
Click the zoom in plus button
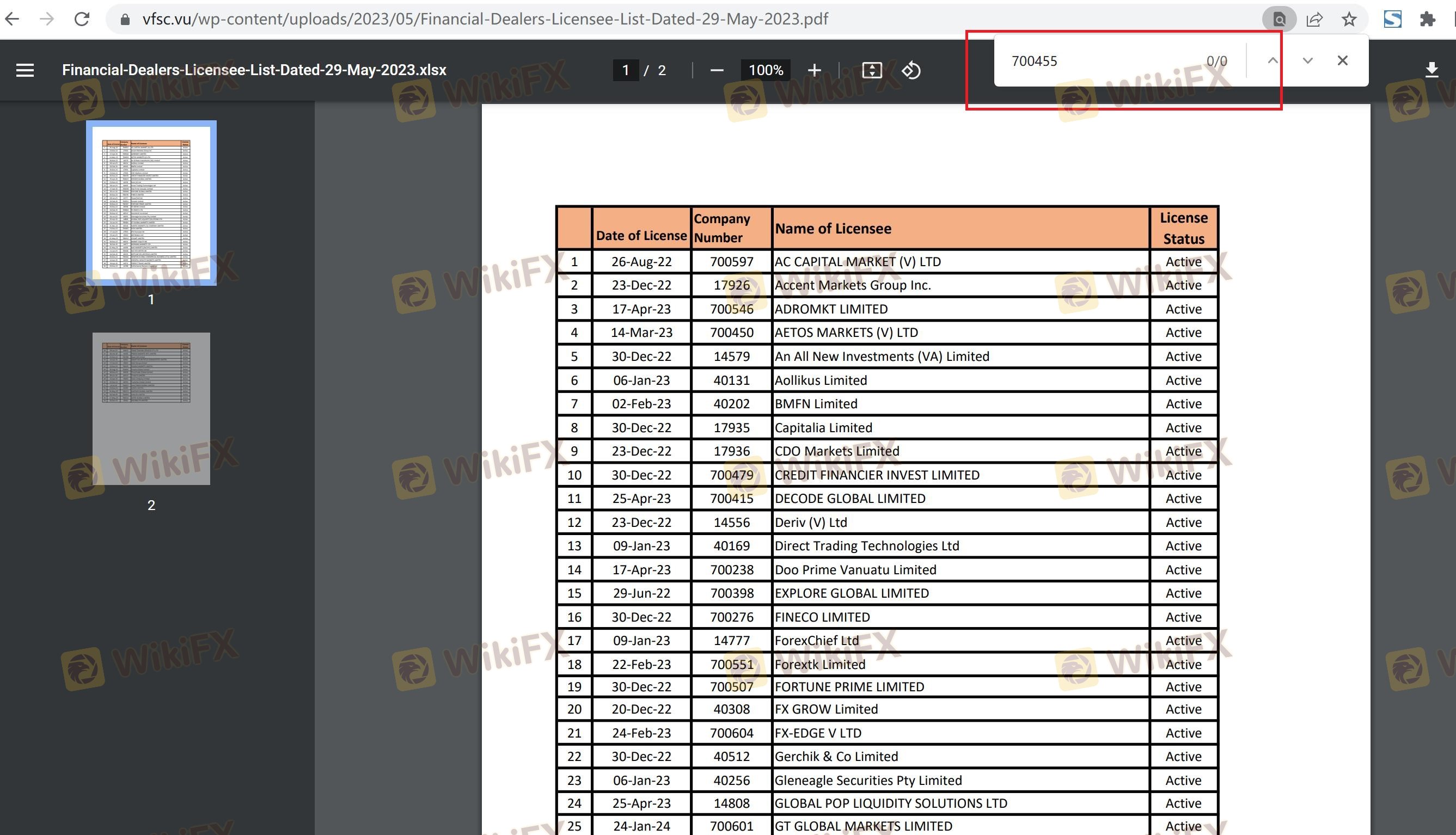[x=814, y=70]
